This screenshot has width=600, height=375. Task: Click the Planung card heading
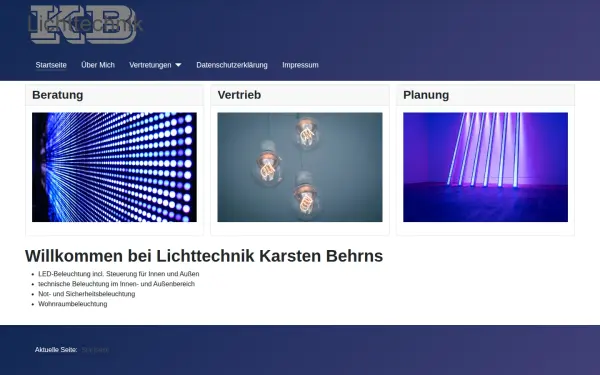click(x=426, y=95)
